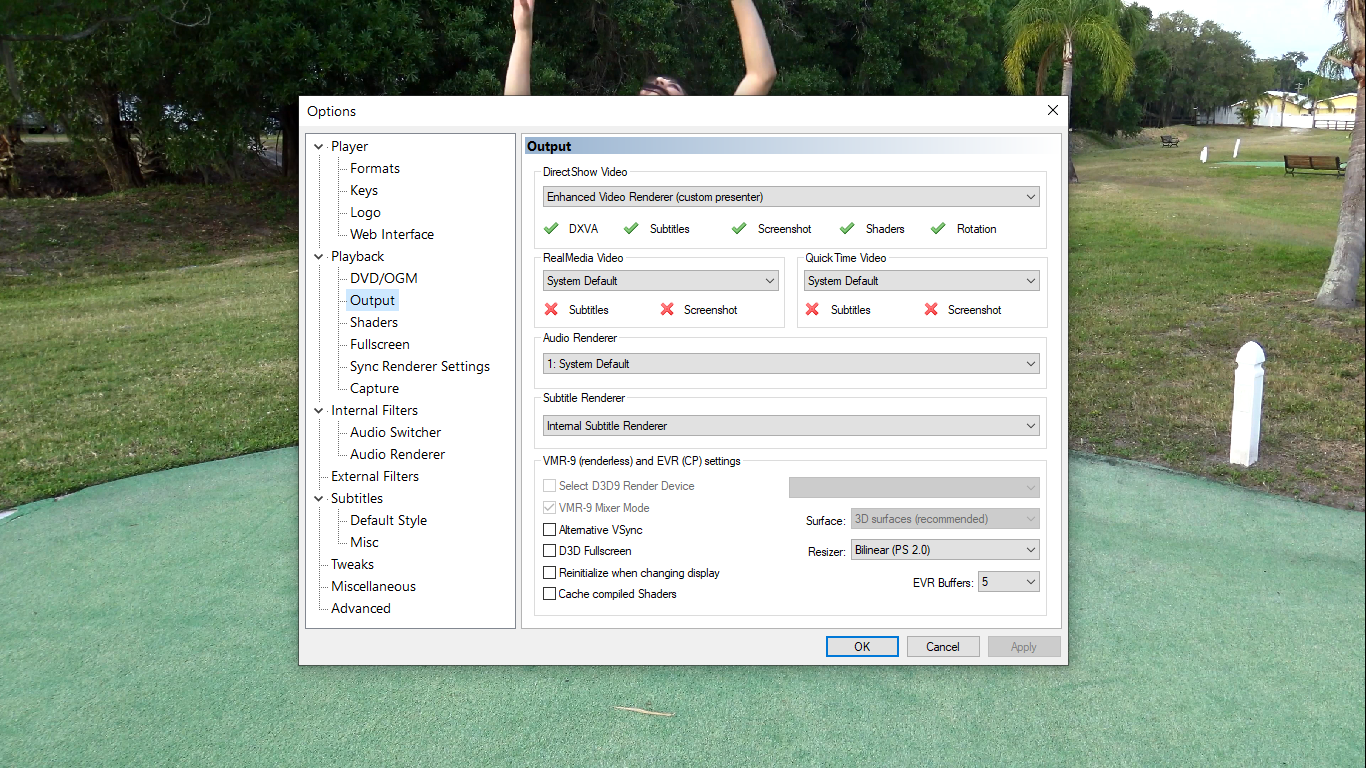Open the RealMedia Video dropdown

[661, 281]
